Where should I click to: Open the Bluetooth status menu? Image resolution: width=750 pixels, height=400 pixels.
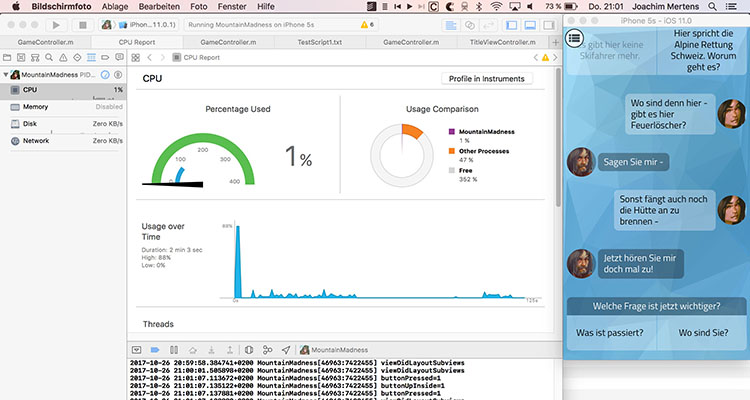479,7
